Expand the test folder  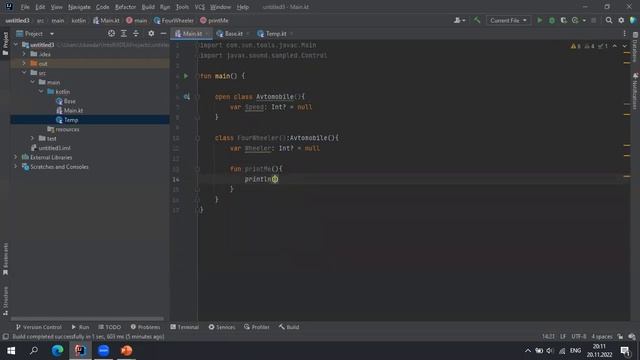tap(33, 138)
